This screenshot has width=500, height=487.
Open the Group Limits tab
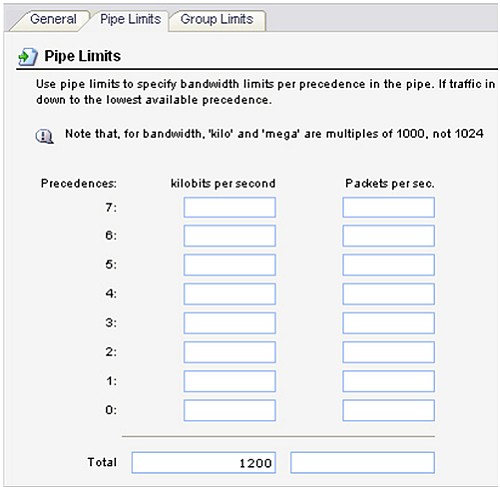click(x=217, y=19)
